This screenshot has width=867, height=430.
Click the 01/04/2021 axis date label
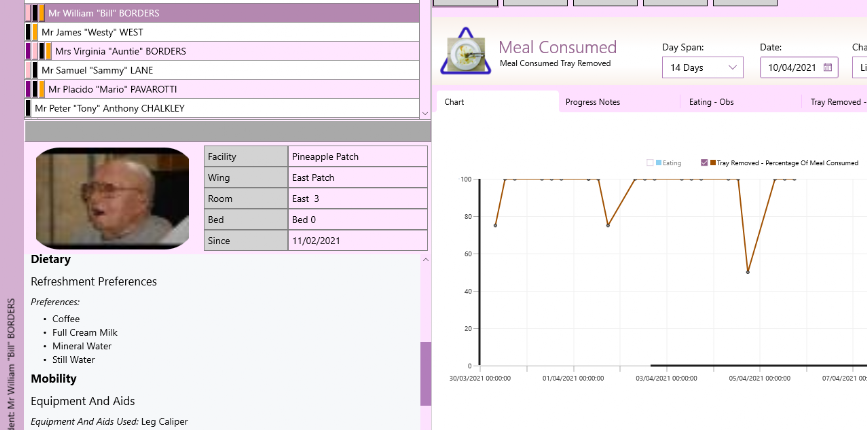click(x=573, y=379)
